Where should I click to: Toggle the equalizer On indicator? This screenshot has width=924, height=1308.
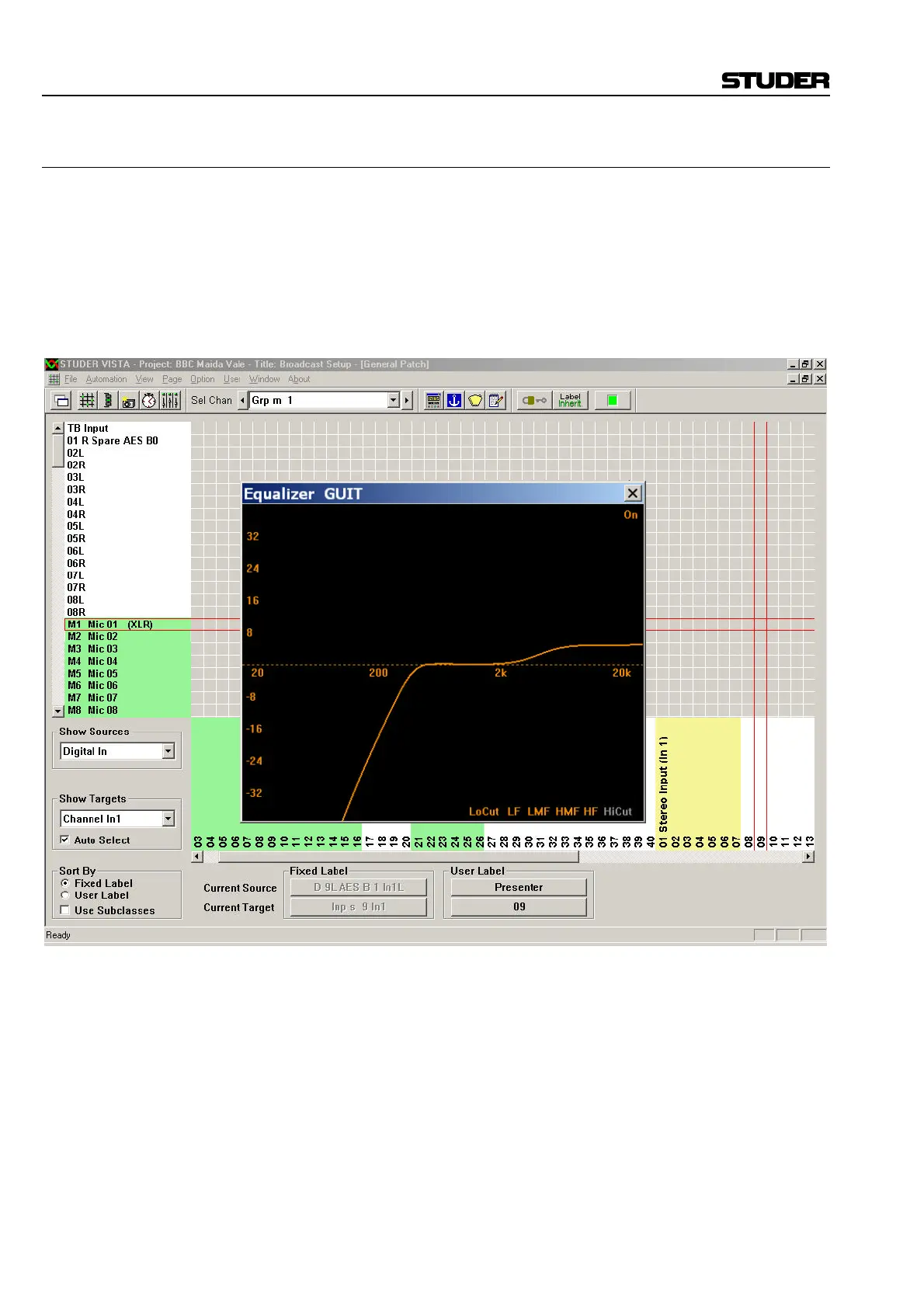coord(630,515)
